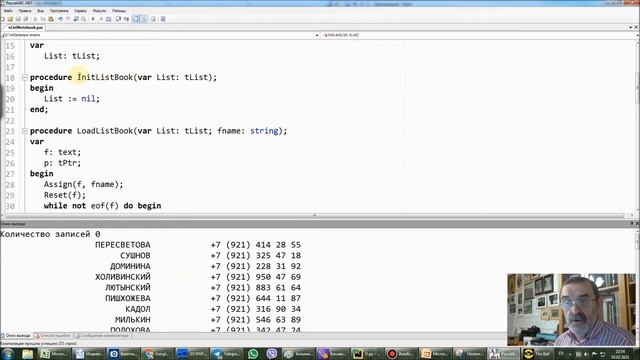Click the Open file toolbar icon

pos(10,19)
